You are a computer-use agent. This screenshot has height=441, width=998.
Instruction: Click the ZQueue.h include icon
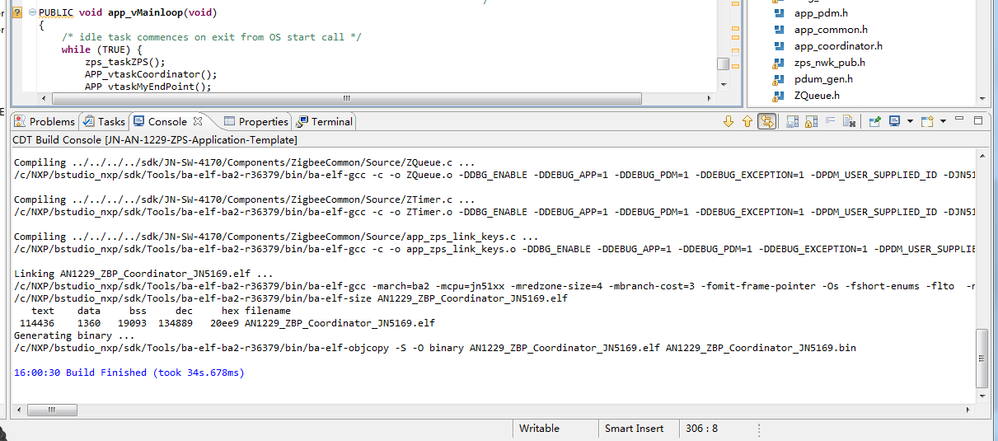coord(778,95)
